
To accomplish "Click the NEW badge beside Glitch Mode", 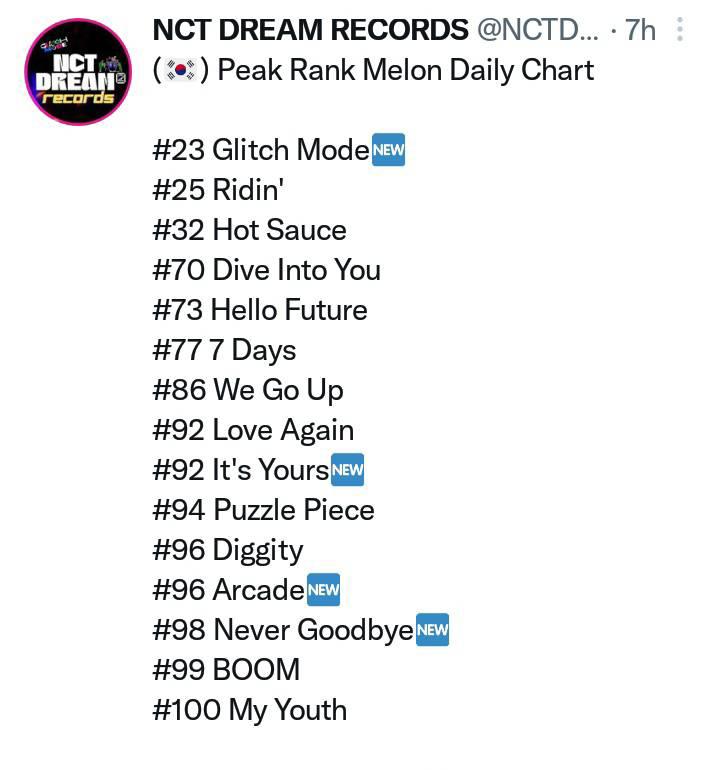I will point(388,150).
